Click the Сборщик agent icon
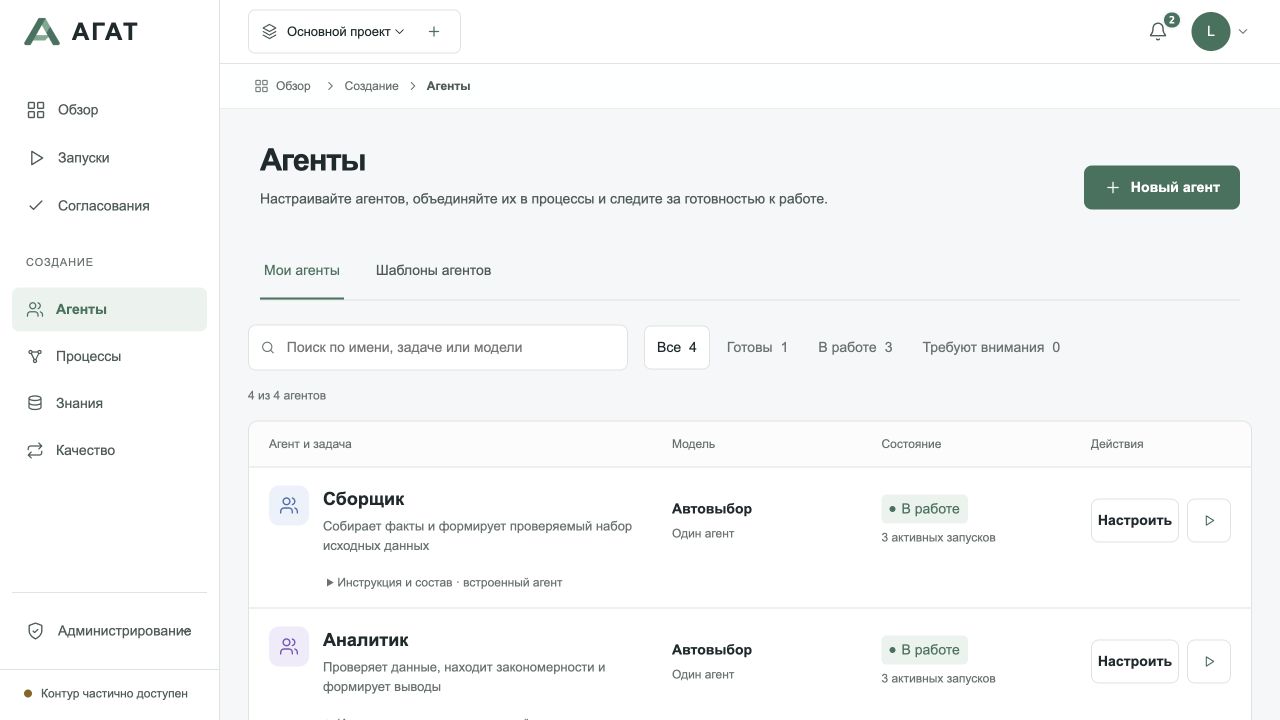This screenshot has width=1280, height=720. [289, 506]
